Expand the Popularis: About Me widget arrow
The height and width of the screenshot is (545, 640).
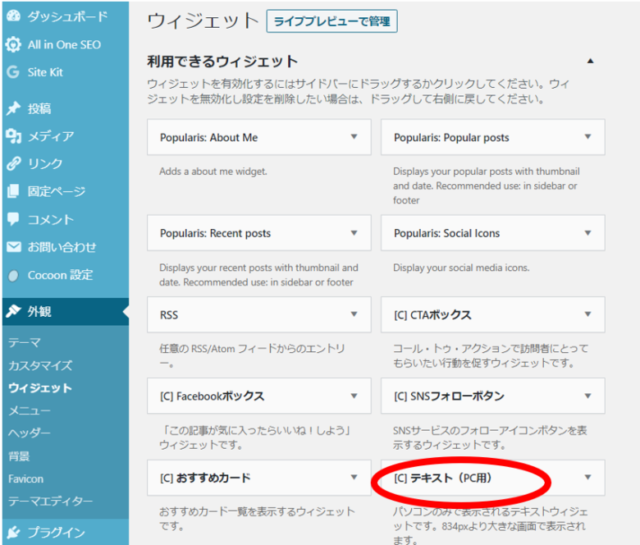point(354,137)
